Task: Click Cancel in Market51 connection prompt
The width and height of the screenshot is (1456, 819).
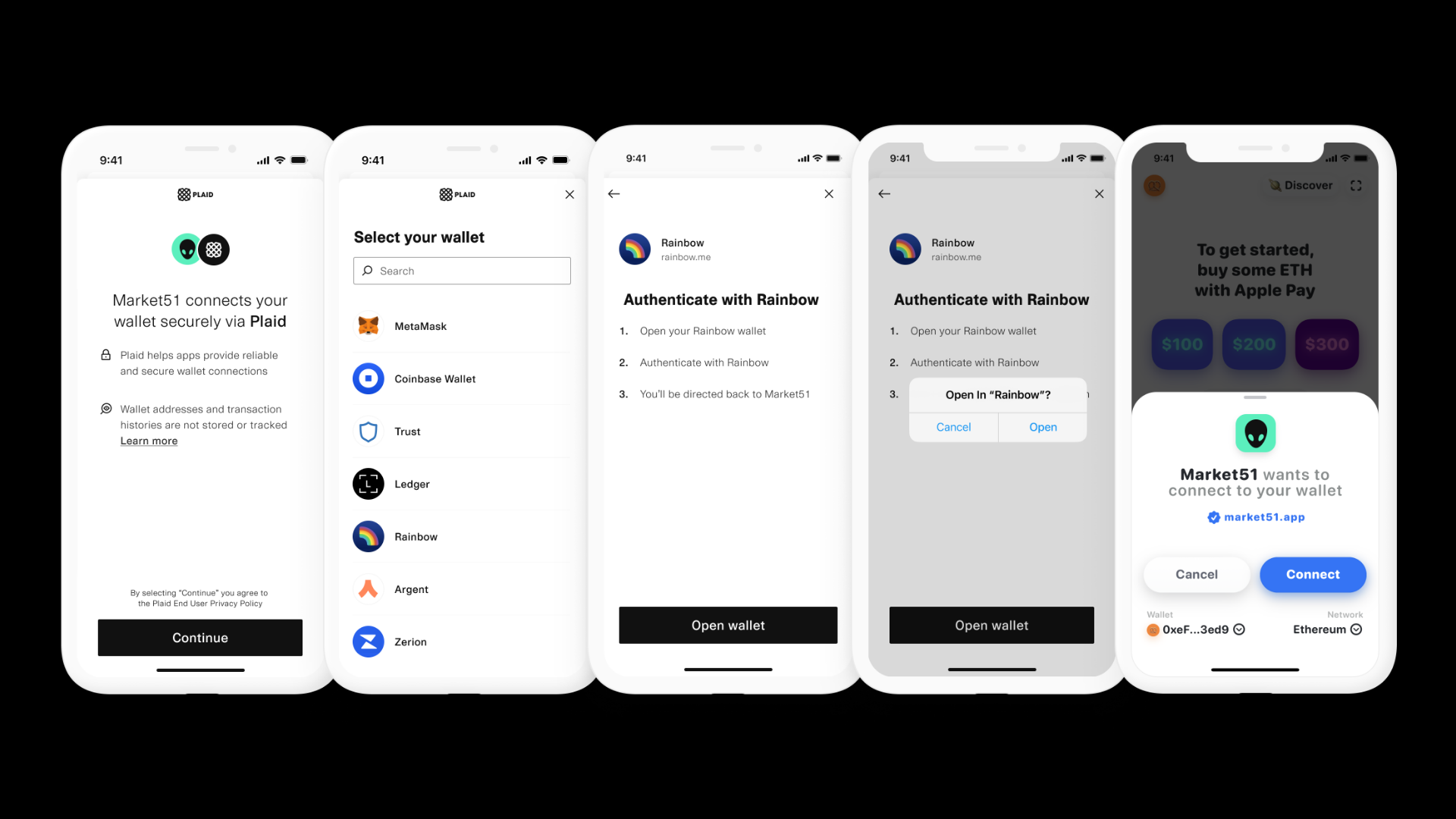Action: 1197,574
